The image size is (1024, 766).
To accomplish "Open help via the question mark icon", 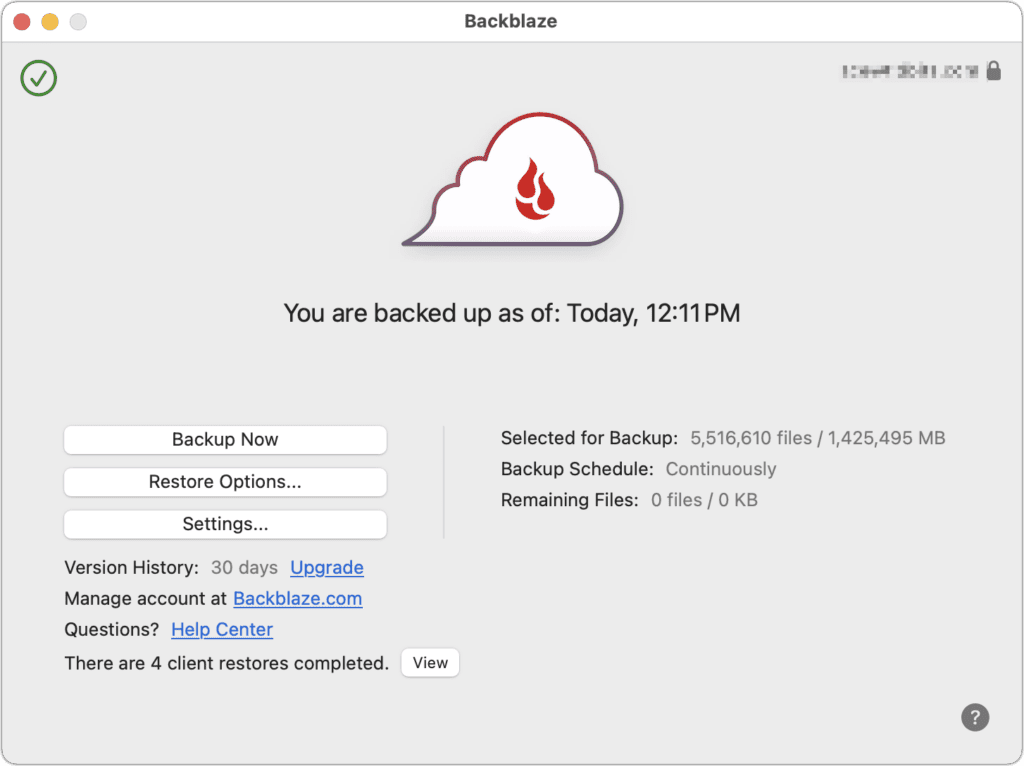I will pos(975,717).
